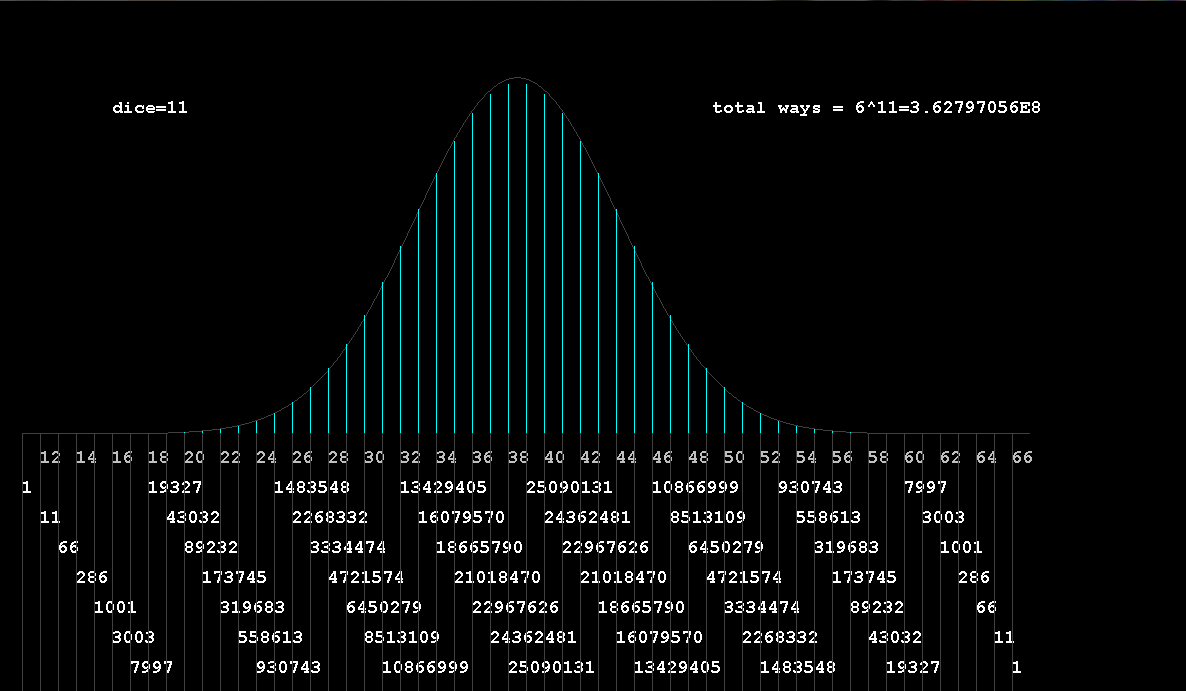Viewport: 1186px width, 691px height.
Task: Click the peak of the bell curve
Action: 517,79
